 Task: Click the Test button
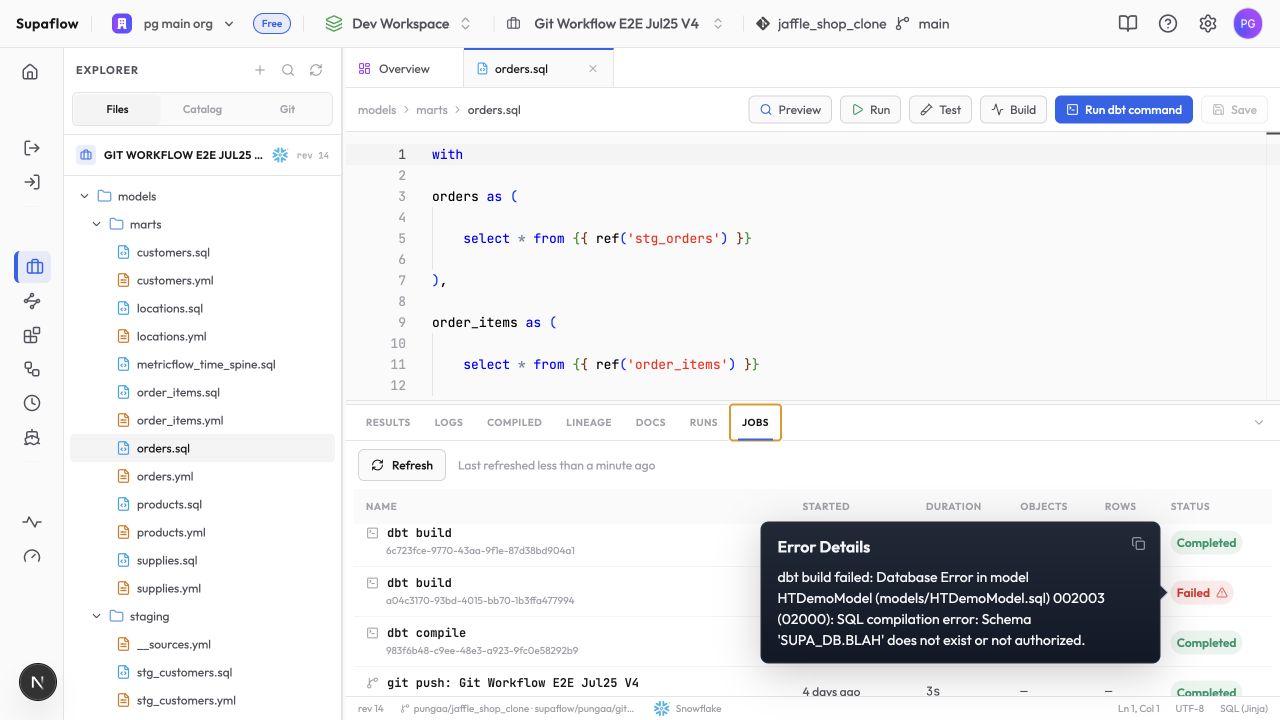coord(940,110)
